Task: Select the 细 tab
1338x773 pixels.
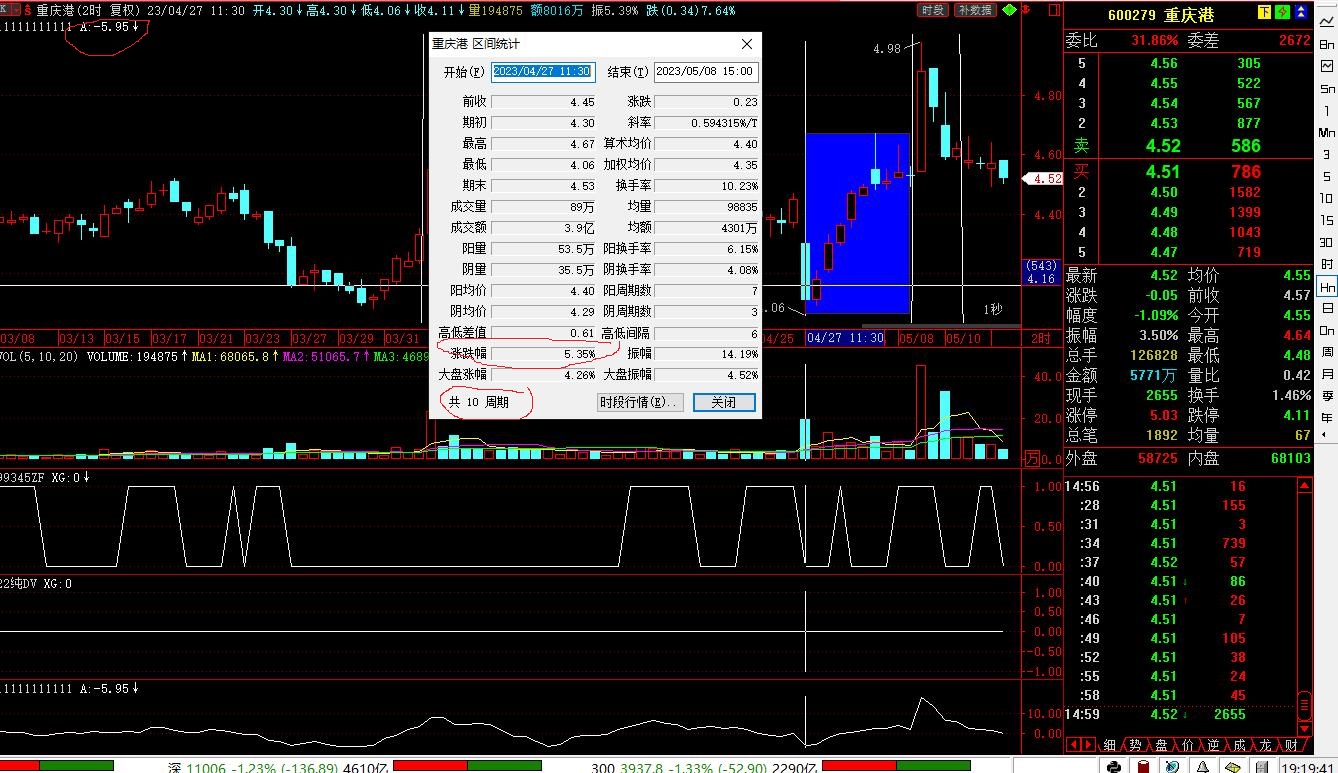Action: point(1110,745)
